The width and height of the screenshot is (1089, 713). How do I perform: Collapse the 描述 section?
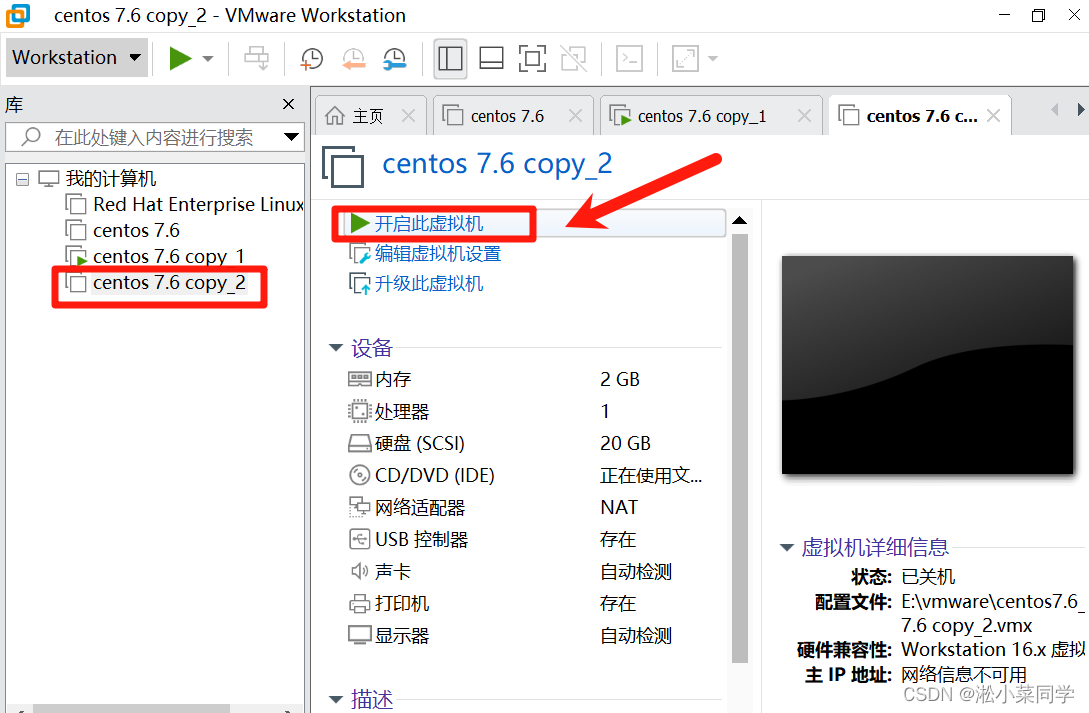tap(336, 699)
